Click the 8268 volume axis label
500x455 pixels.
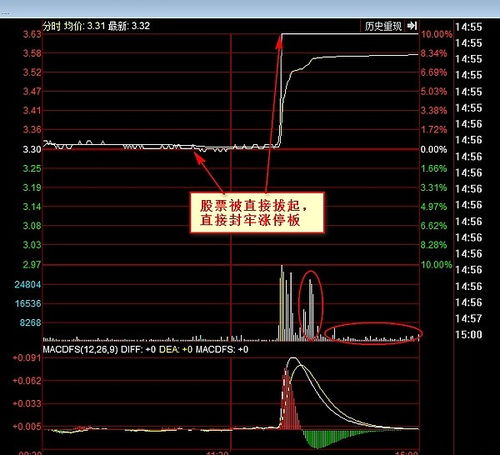[x=30, y=323]
